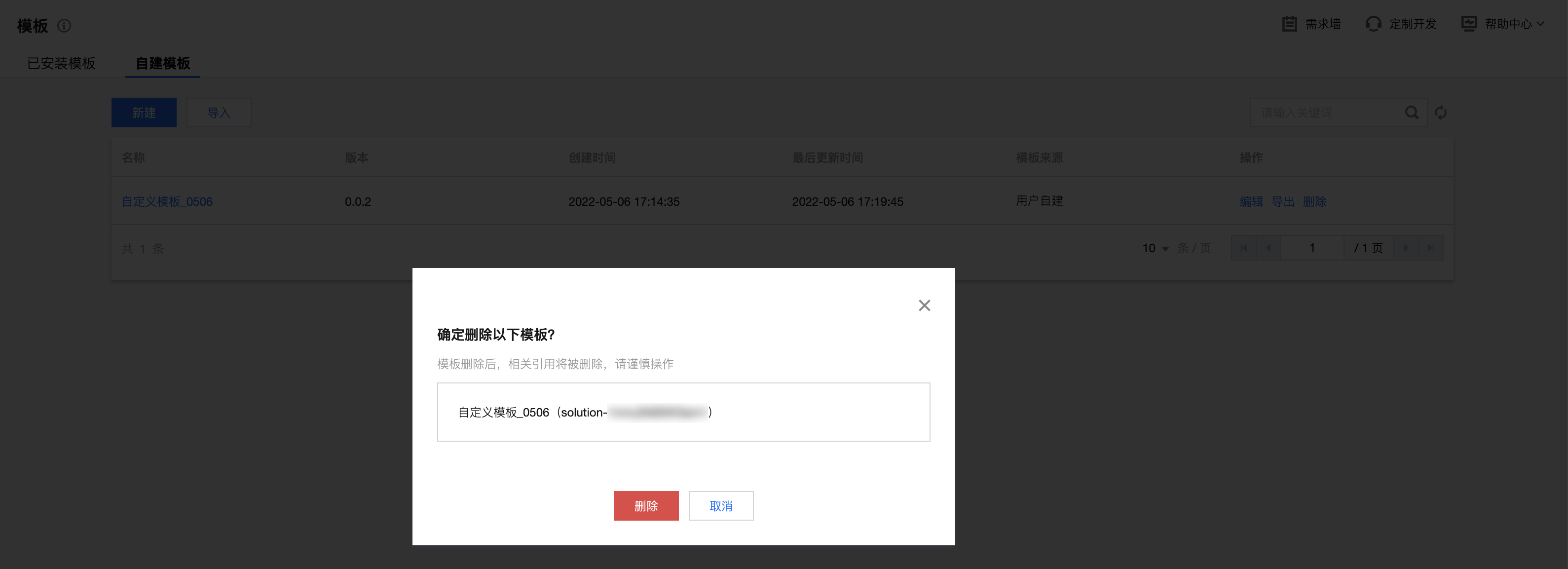The width and height of the screenshot is (1568, 569).
Task: Click the 帮助中心 monitor icon
Action: [x=1469, y=24]
